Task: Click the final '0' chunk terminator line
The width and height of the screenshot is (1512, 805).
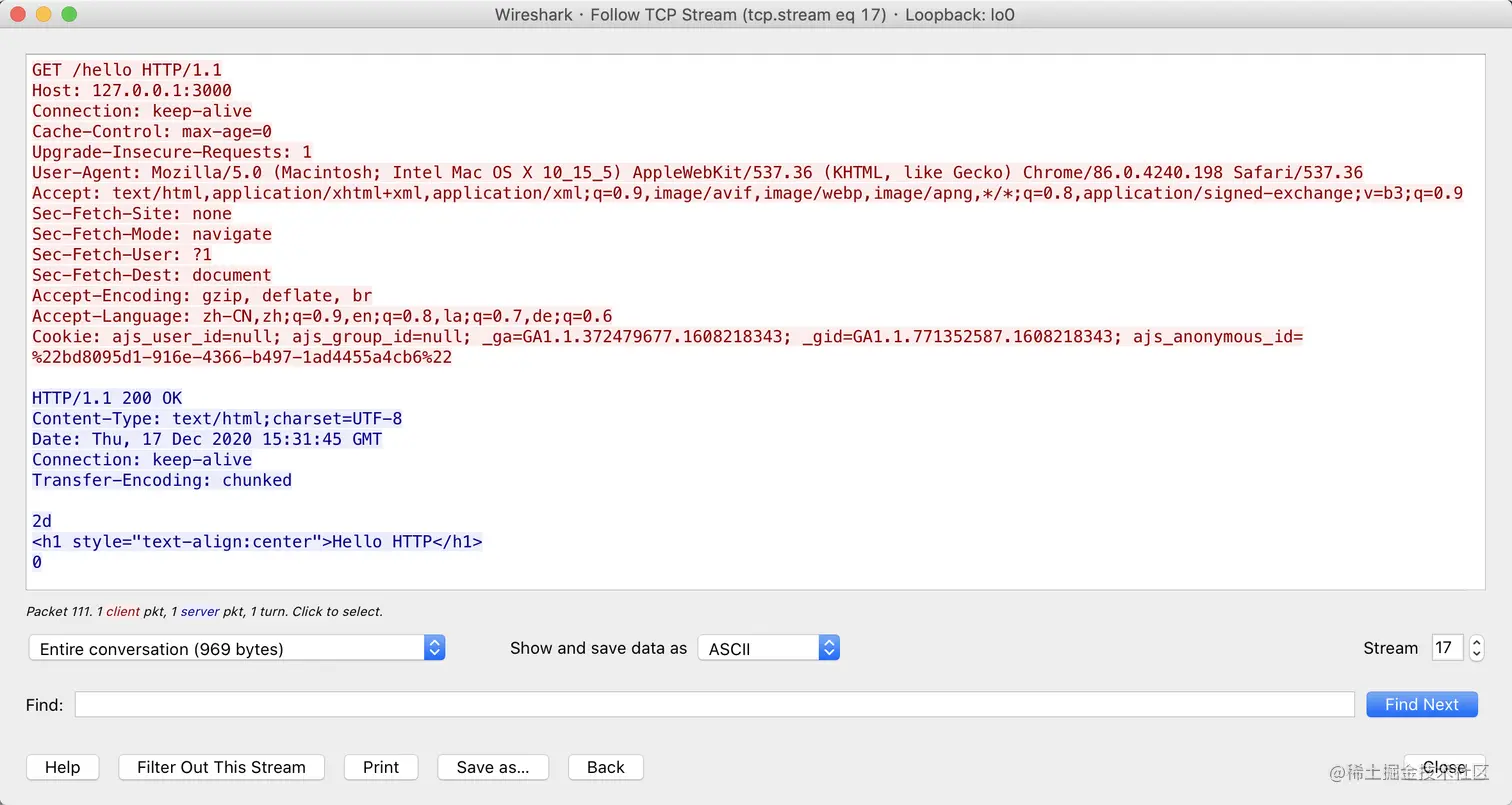Action: click(x=37, y=562)
